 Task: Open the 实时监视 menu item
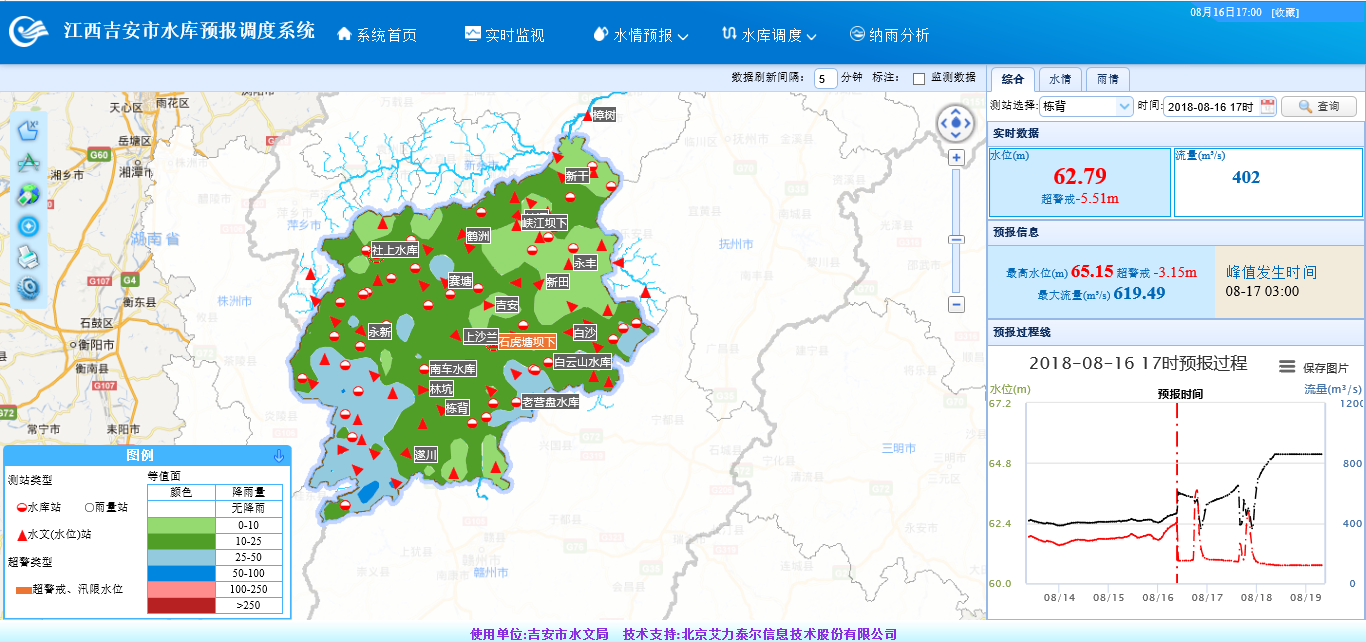click(x=505, y=35)
